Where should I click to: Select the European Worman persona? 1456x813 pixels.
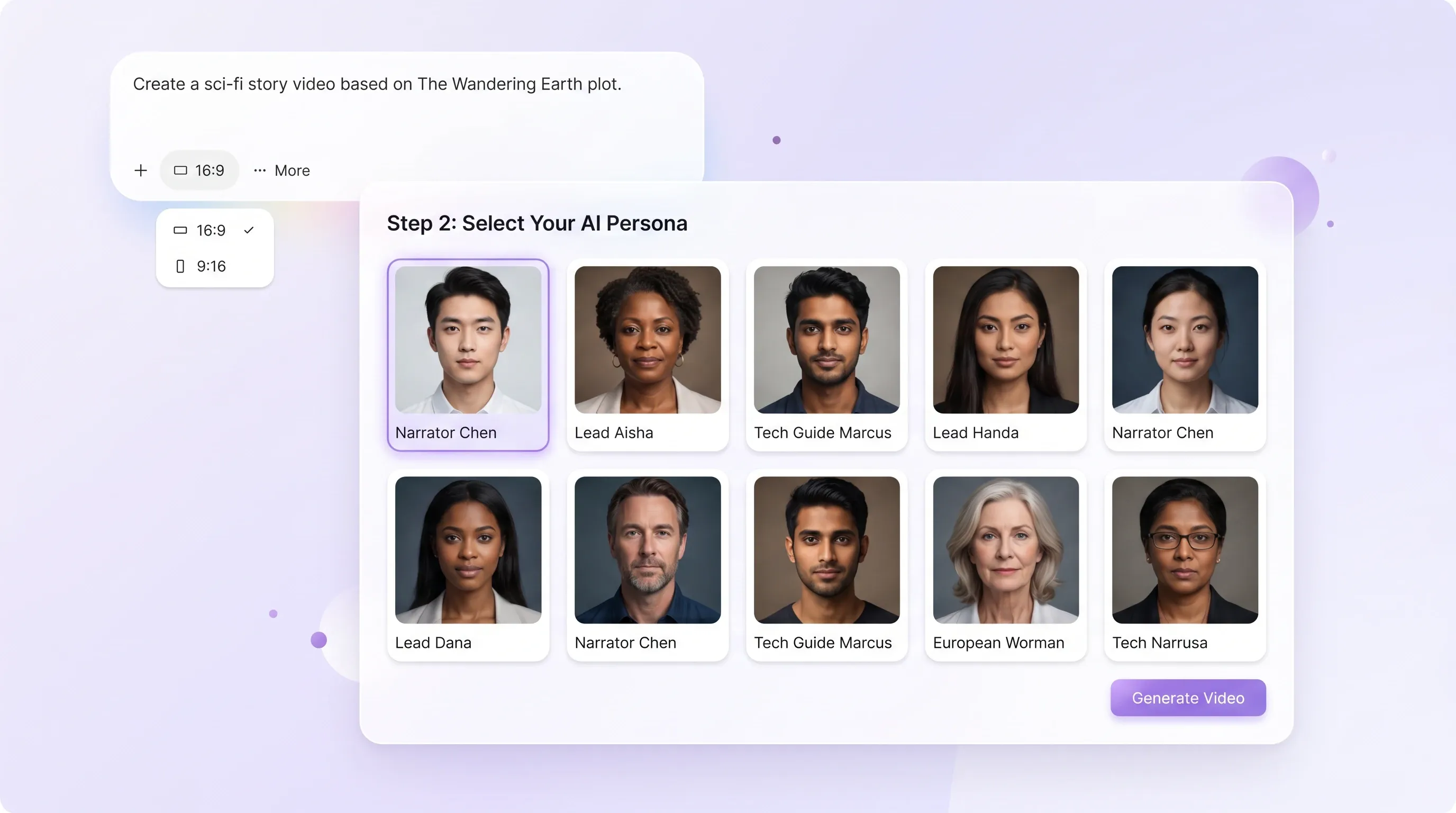pos(1006,565)
